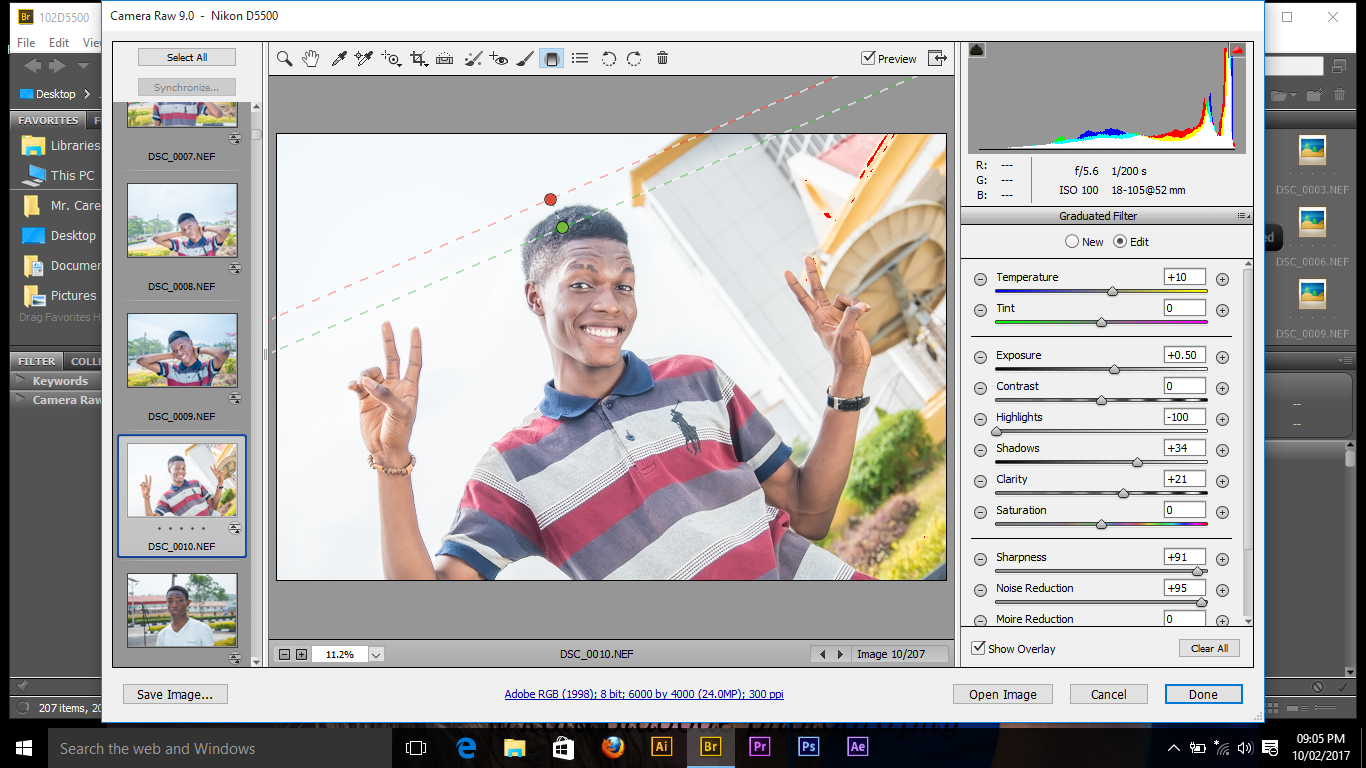This screenshot has height=768, width=1366.
Task: Click the Select All button
Action: (187, 57)
